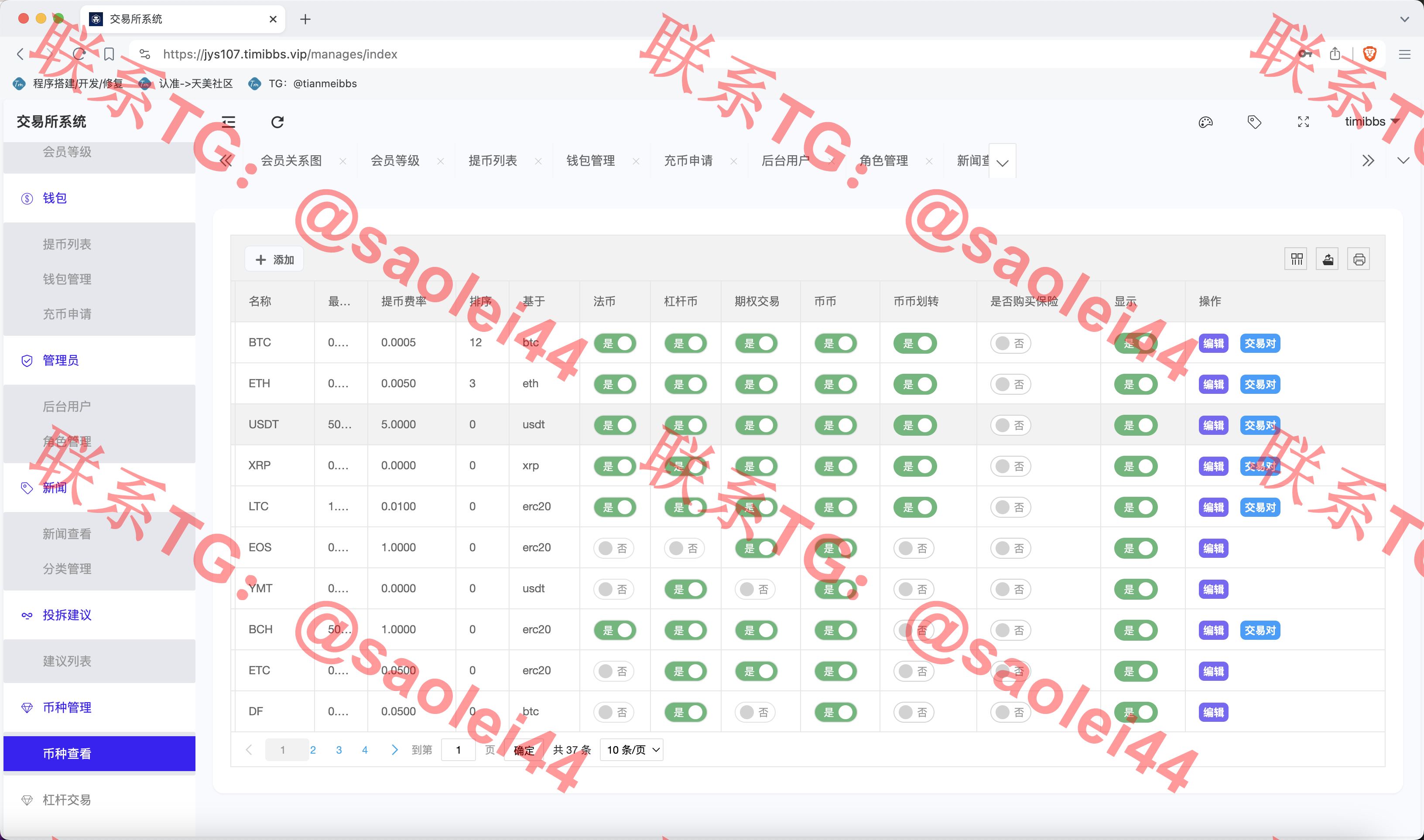This screenshot has height=840, width=1424.
Task: Open the site settings icon in address bar
Action: 145,54
